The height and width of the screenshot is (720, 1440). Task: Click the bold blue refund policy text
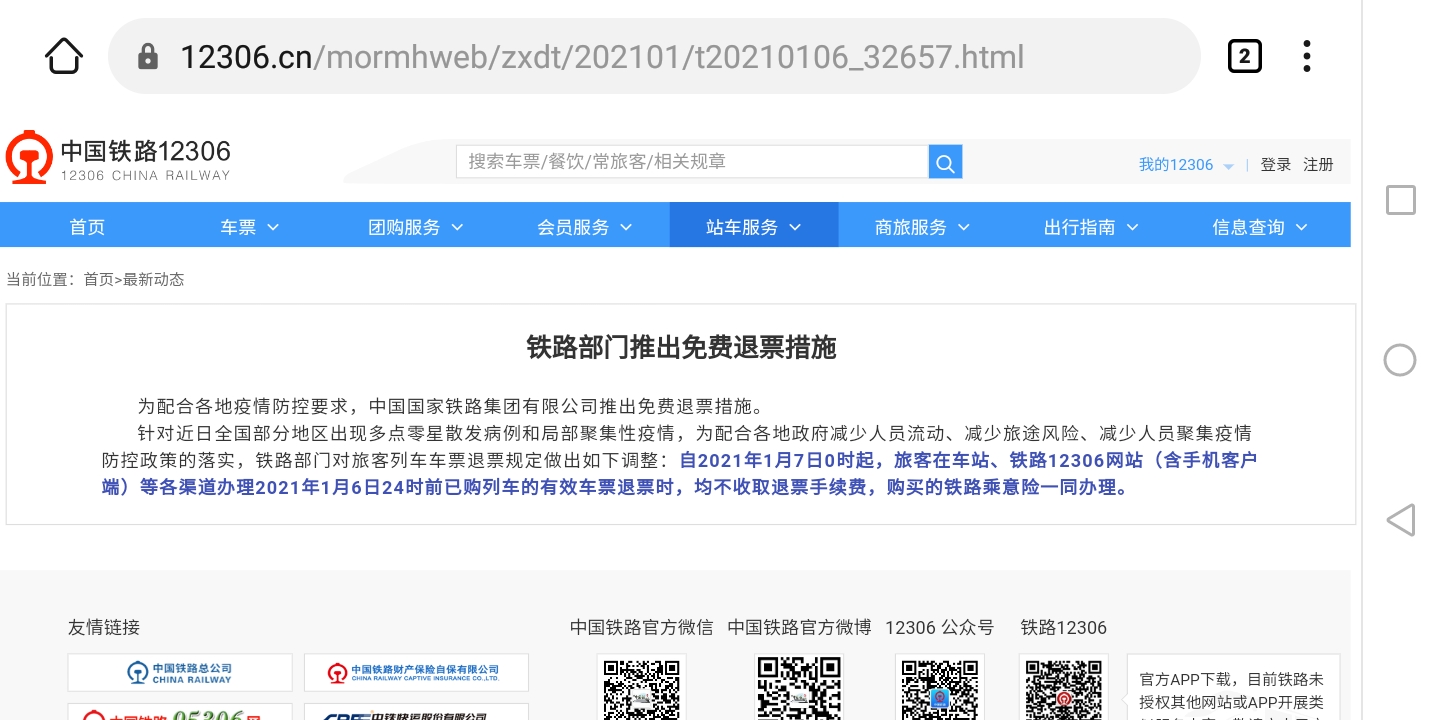(680, 474)
